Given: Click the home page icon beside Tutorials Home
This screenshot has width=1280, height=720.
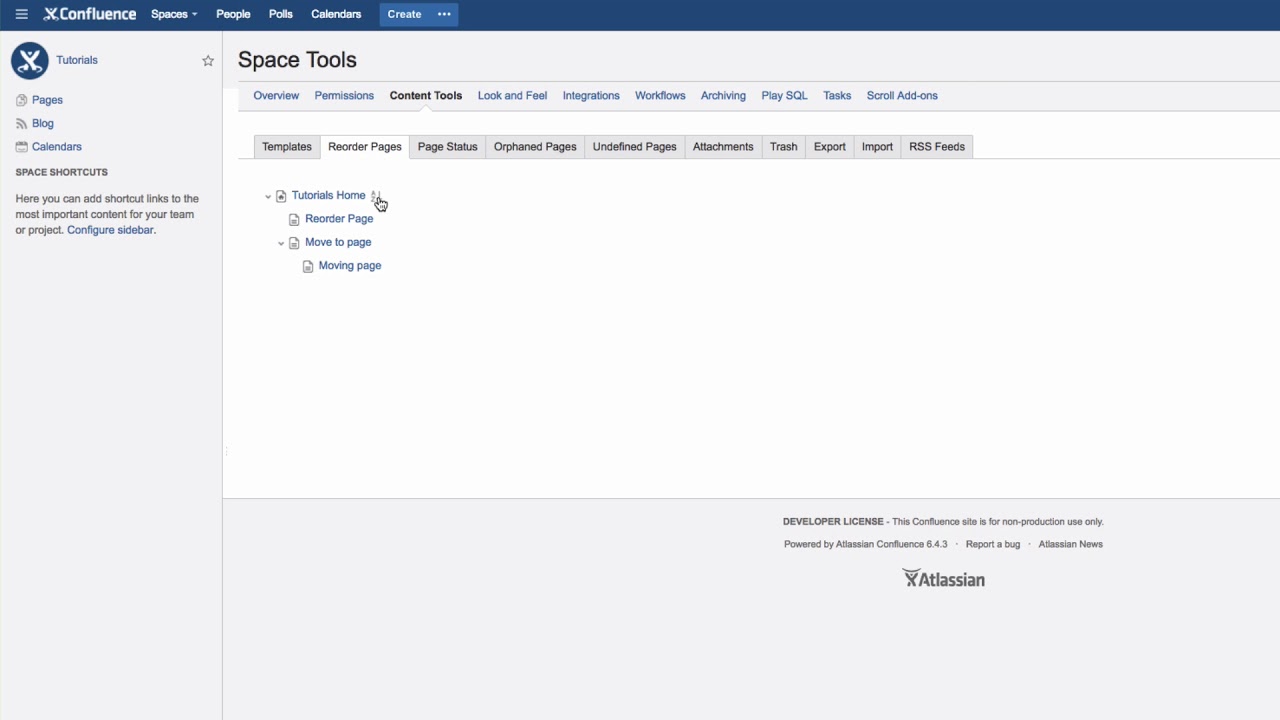Looking at the screenshot, I should click(x=281, y=196).
